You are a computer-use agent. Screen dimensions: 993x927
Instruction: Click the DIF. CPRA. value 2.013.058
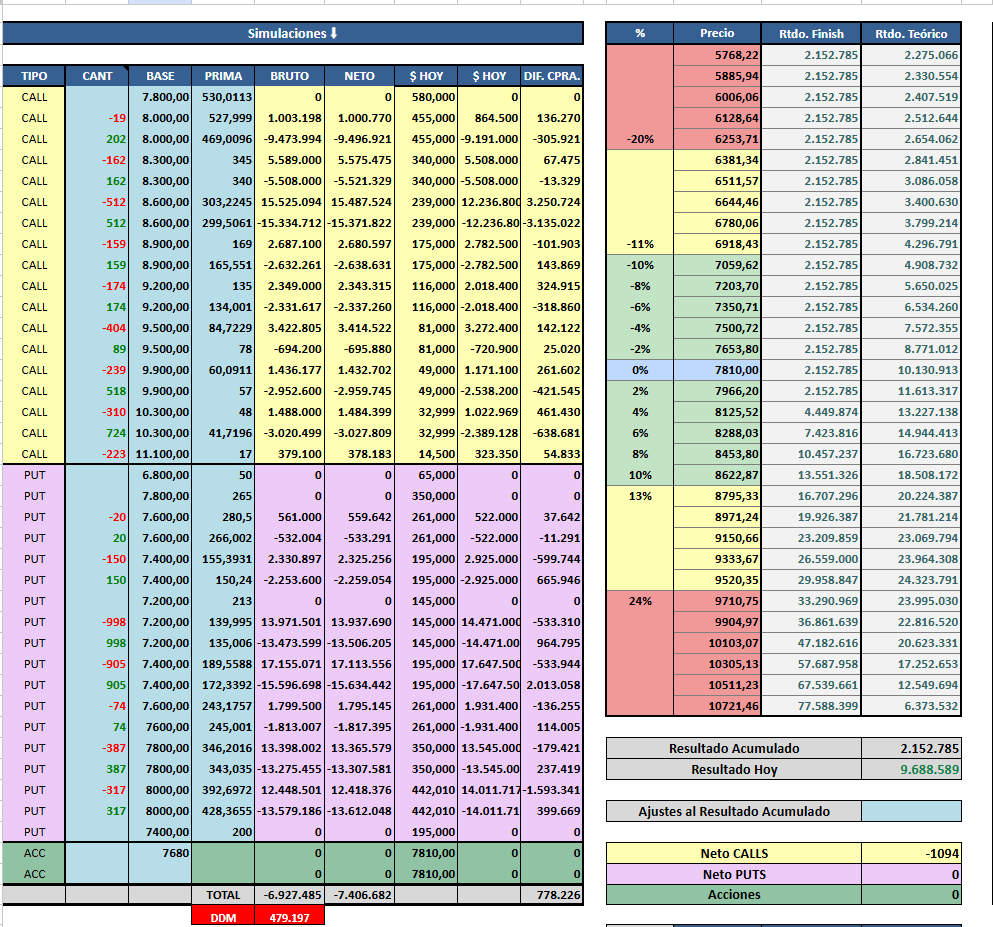coord(552,685)
